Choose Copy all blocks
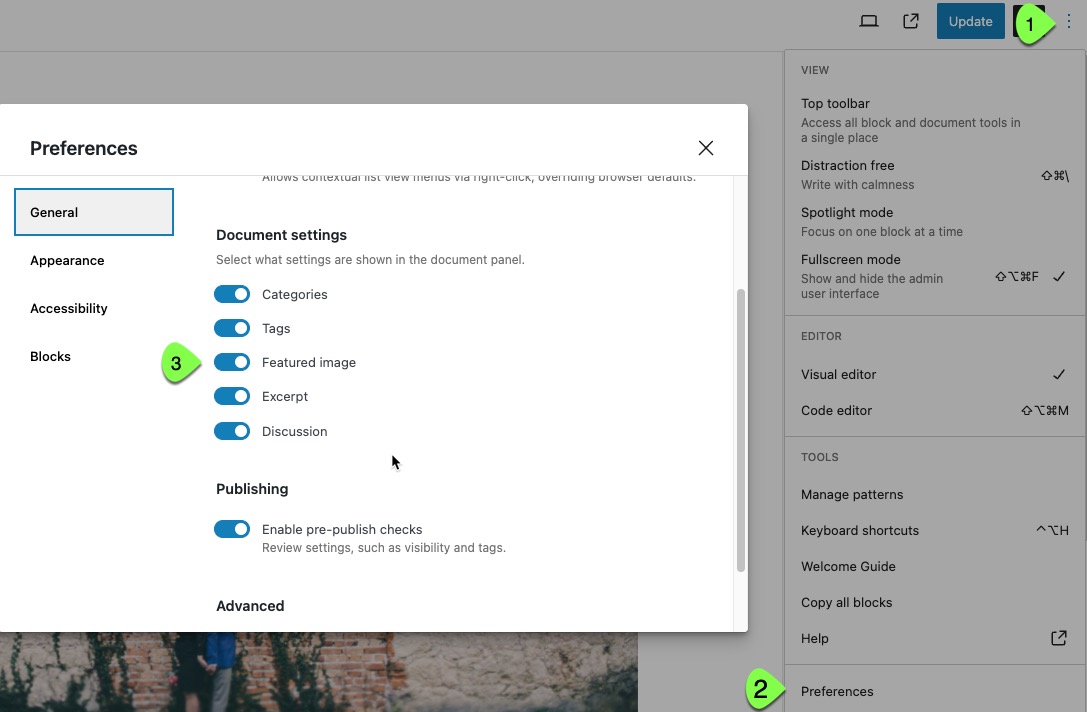Viewport: 1087px width, 712px height. pos(935,602)
